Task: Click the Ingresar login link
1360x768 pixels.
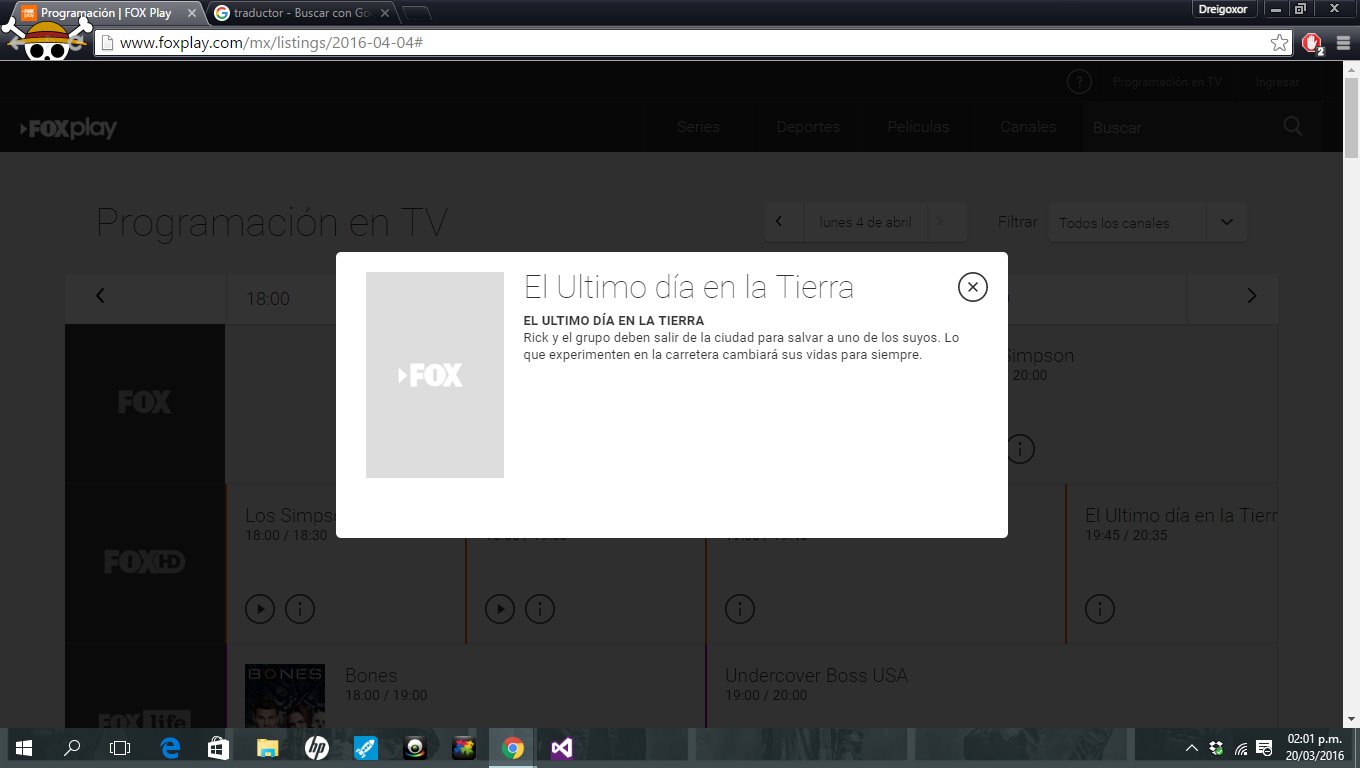Action: (x=1277, y=82)
